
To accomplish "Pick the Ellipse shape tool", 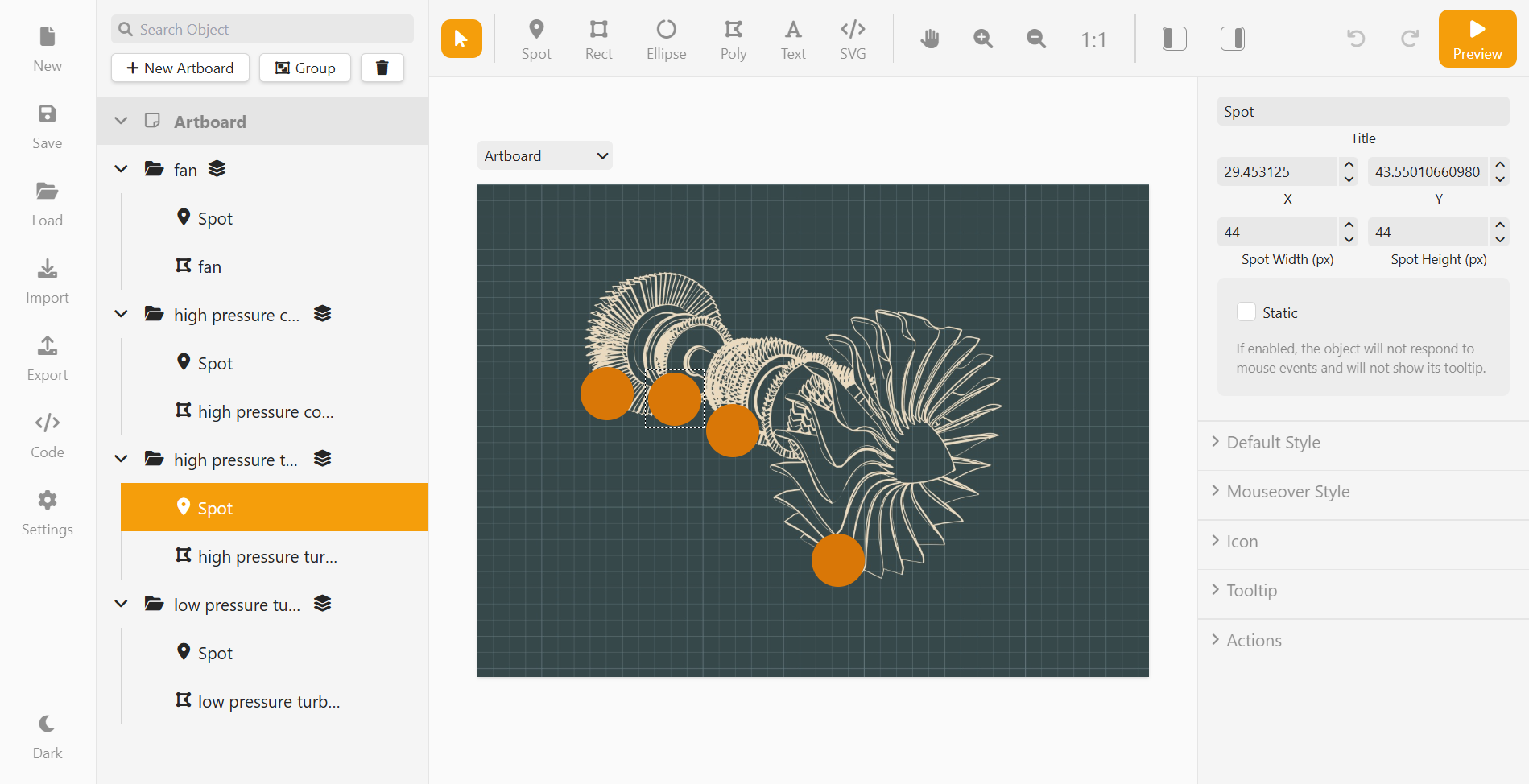I will tap(666, 39).
